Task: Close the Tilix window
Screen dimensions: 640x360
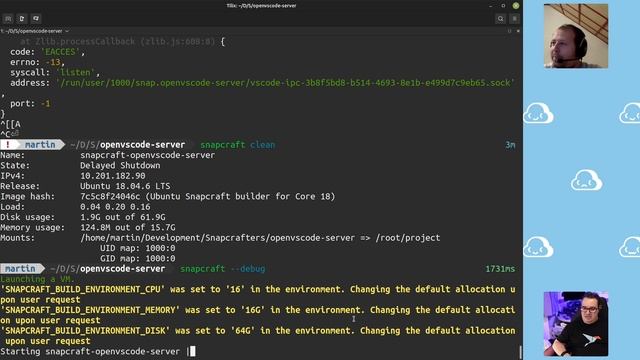Action: [x=516, y=6]
